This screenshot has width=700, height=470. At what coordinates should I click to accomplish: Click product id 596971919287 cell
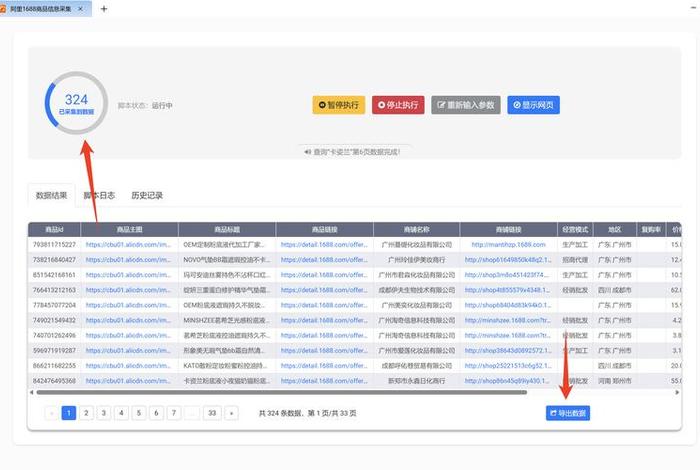(54, 350)
